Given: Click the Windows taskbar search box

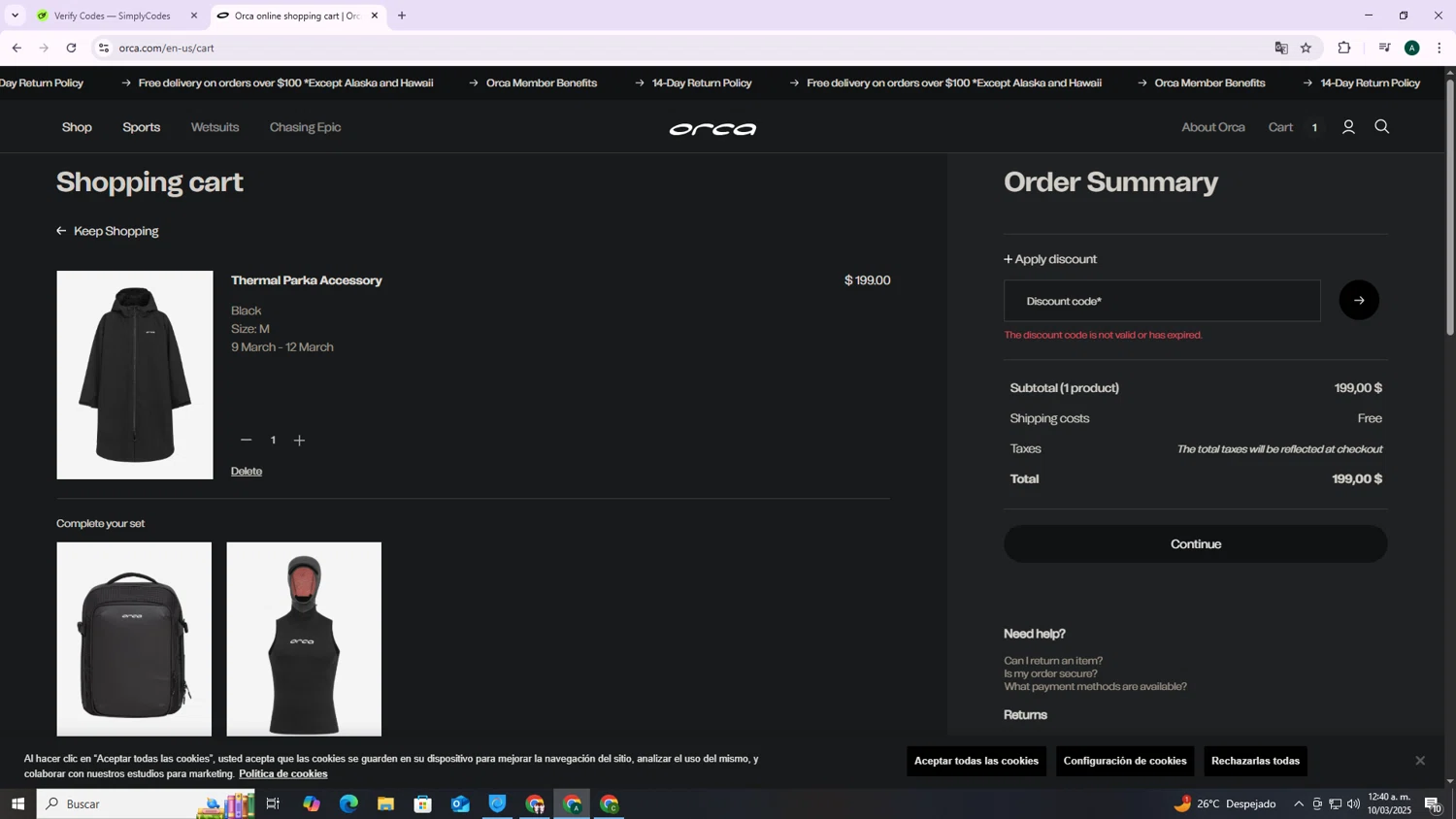Looking at the screenshot, I should 146,803.
